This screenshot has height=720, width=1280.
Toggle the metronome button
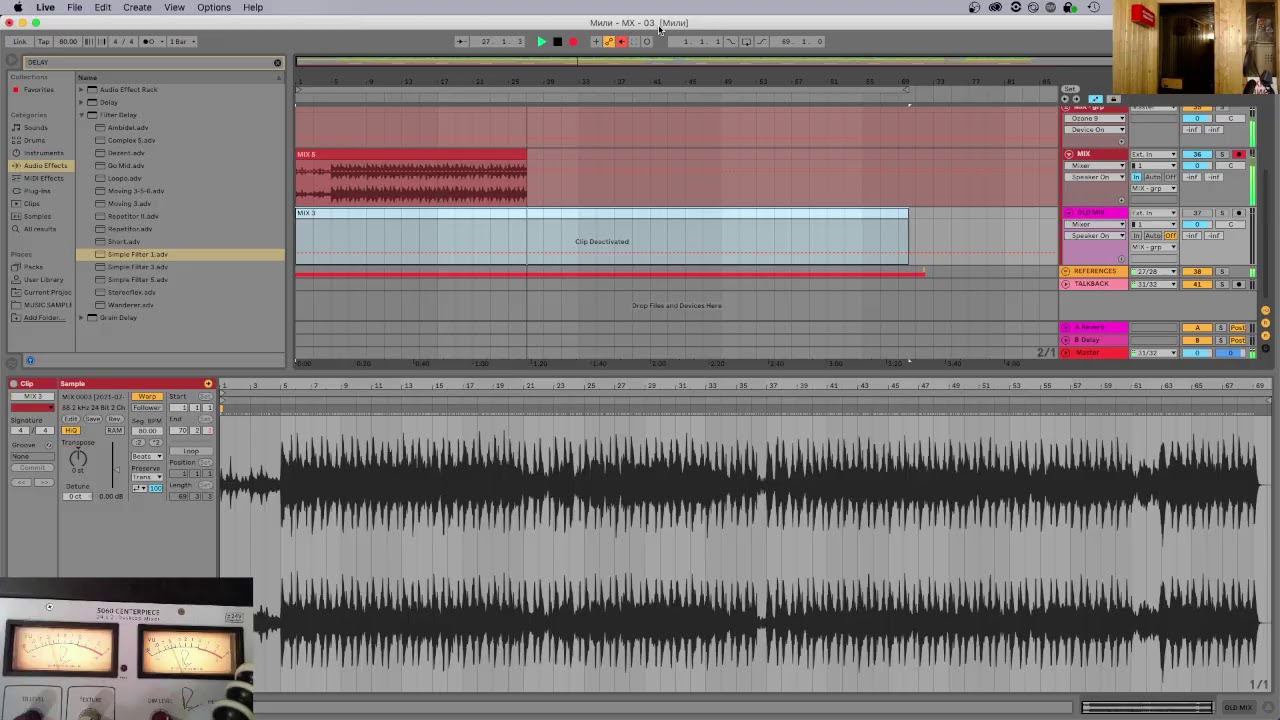(x=150, y=41)
